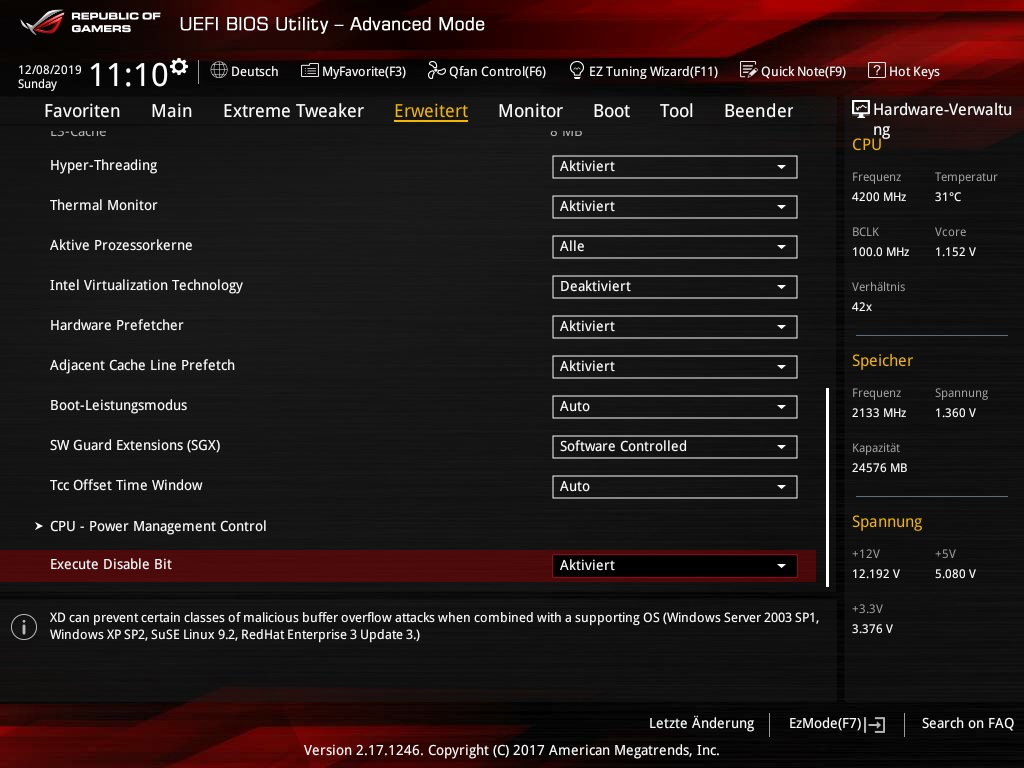
Task: Click the Hardware-Verwaltung monitor icon
Action: (x=861, y=109)
